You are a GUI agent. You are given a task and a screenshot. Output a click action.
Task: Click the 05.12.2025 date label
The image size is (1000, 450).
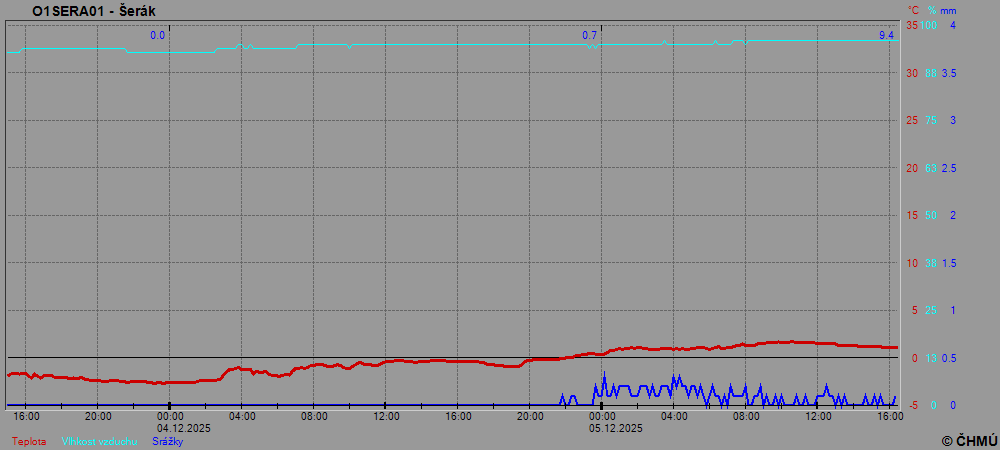click(615, 428)
